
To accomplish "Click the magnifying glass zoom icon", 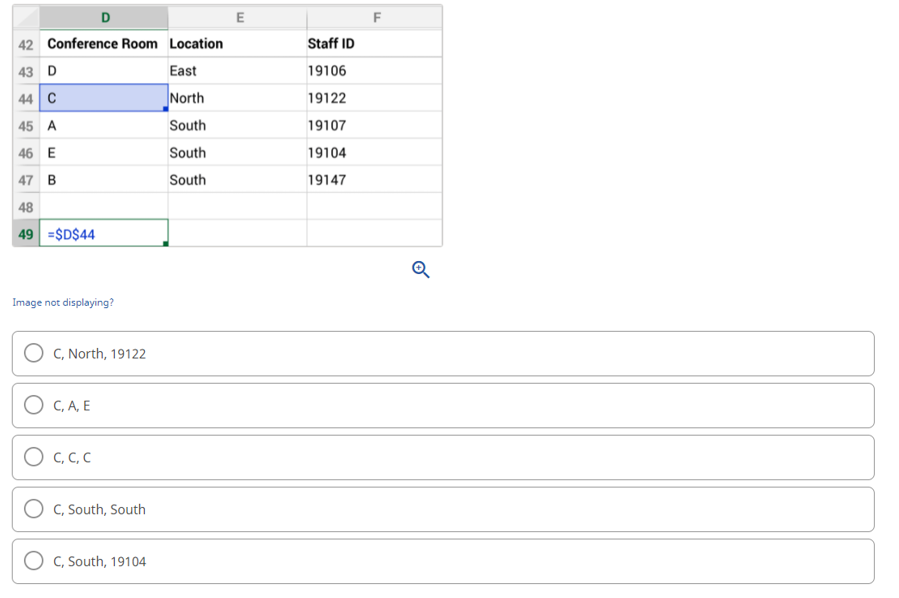I will coord(420,269).
